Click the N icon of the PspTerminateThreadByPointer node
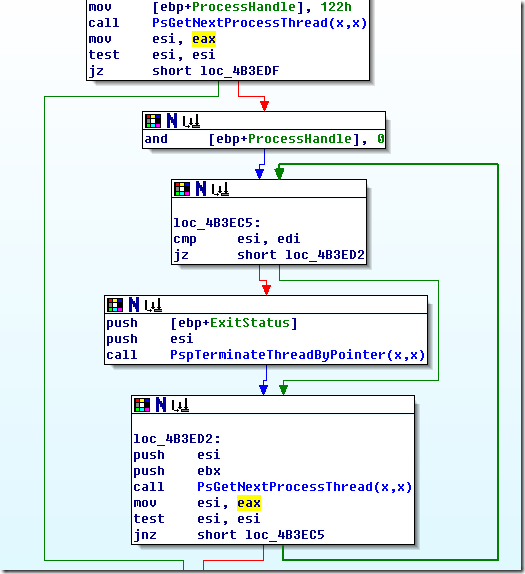The image size is (525, 574). 134,305
